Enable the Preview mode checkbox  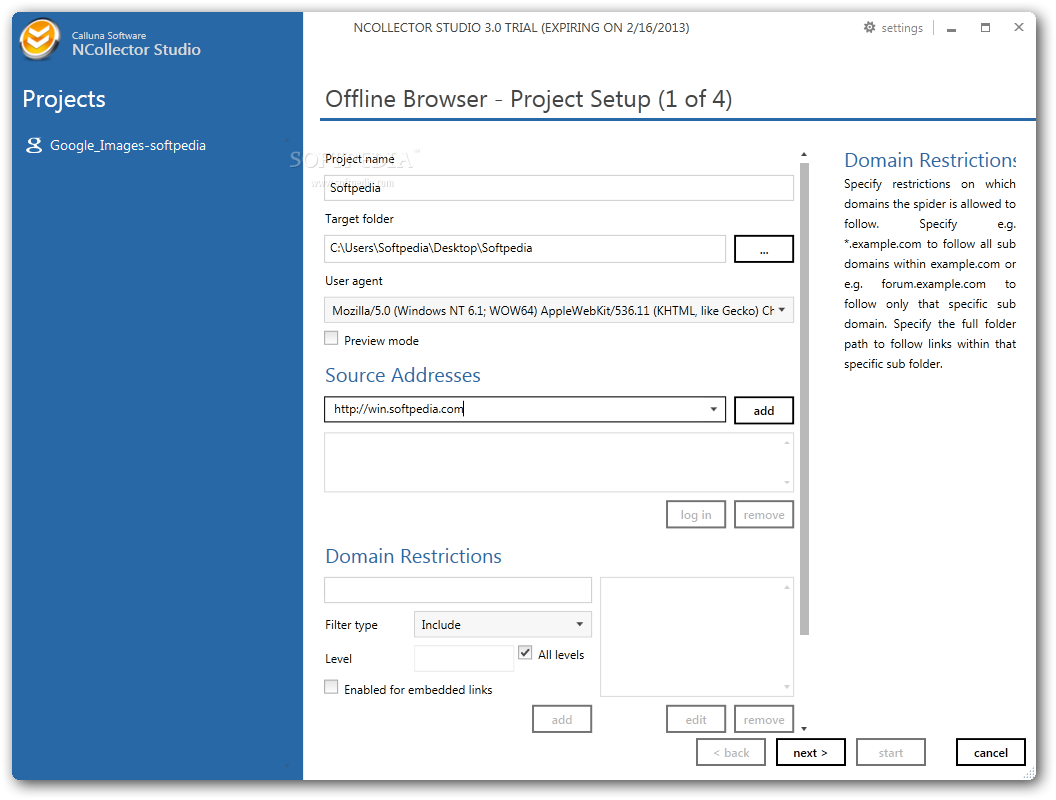331,339
